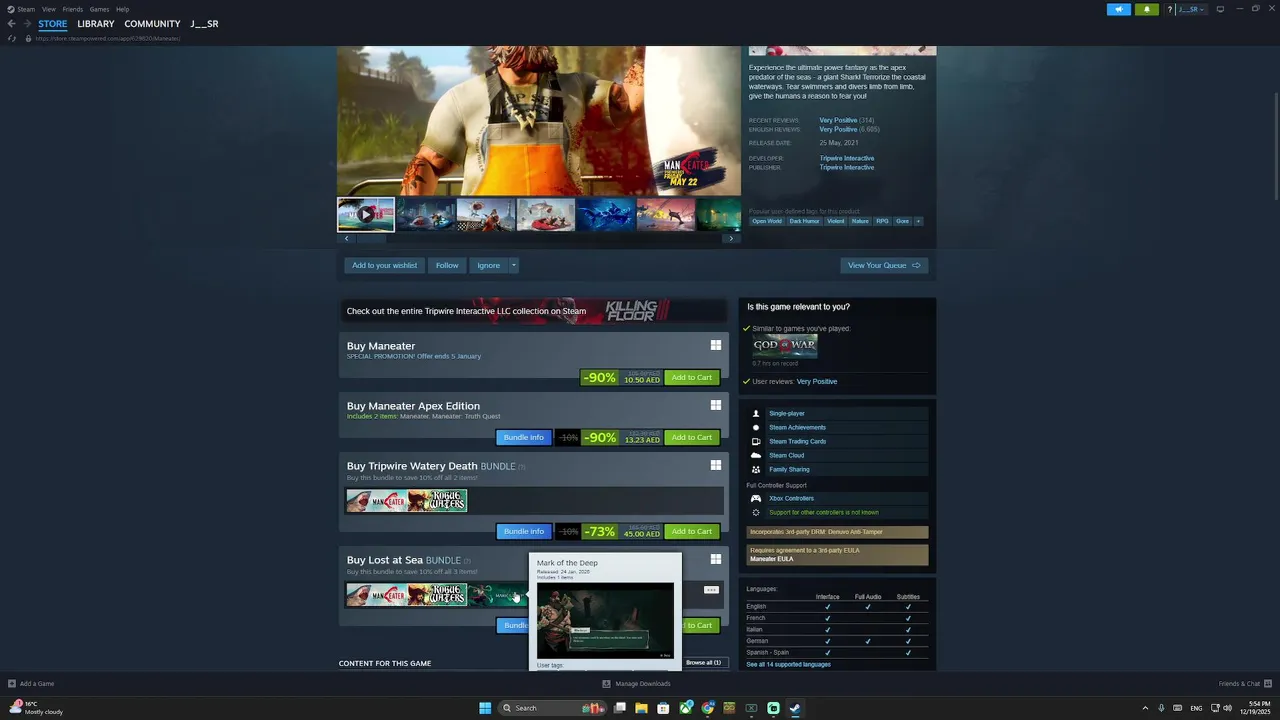
Task: Open the Dark Humor tag
Action: (804, 221)
